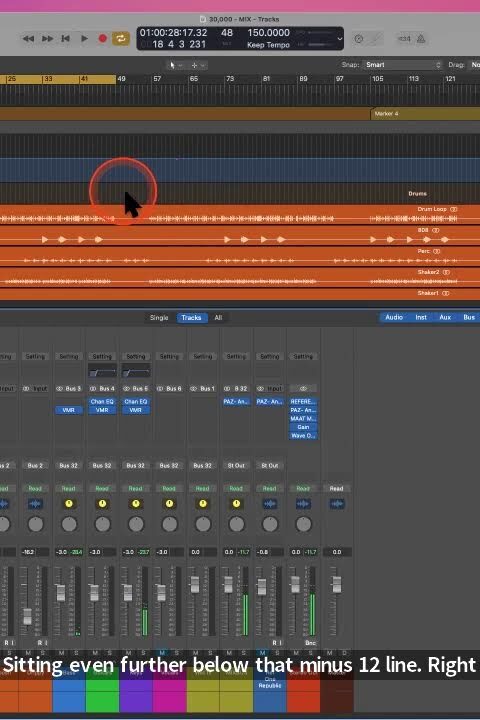Click the Perc region loop icon
The width and height of the screenshot is (480, 720).
click(x=437, y=252)
